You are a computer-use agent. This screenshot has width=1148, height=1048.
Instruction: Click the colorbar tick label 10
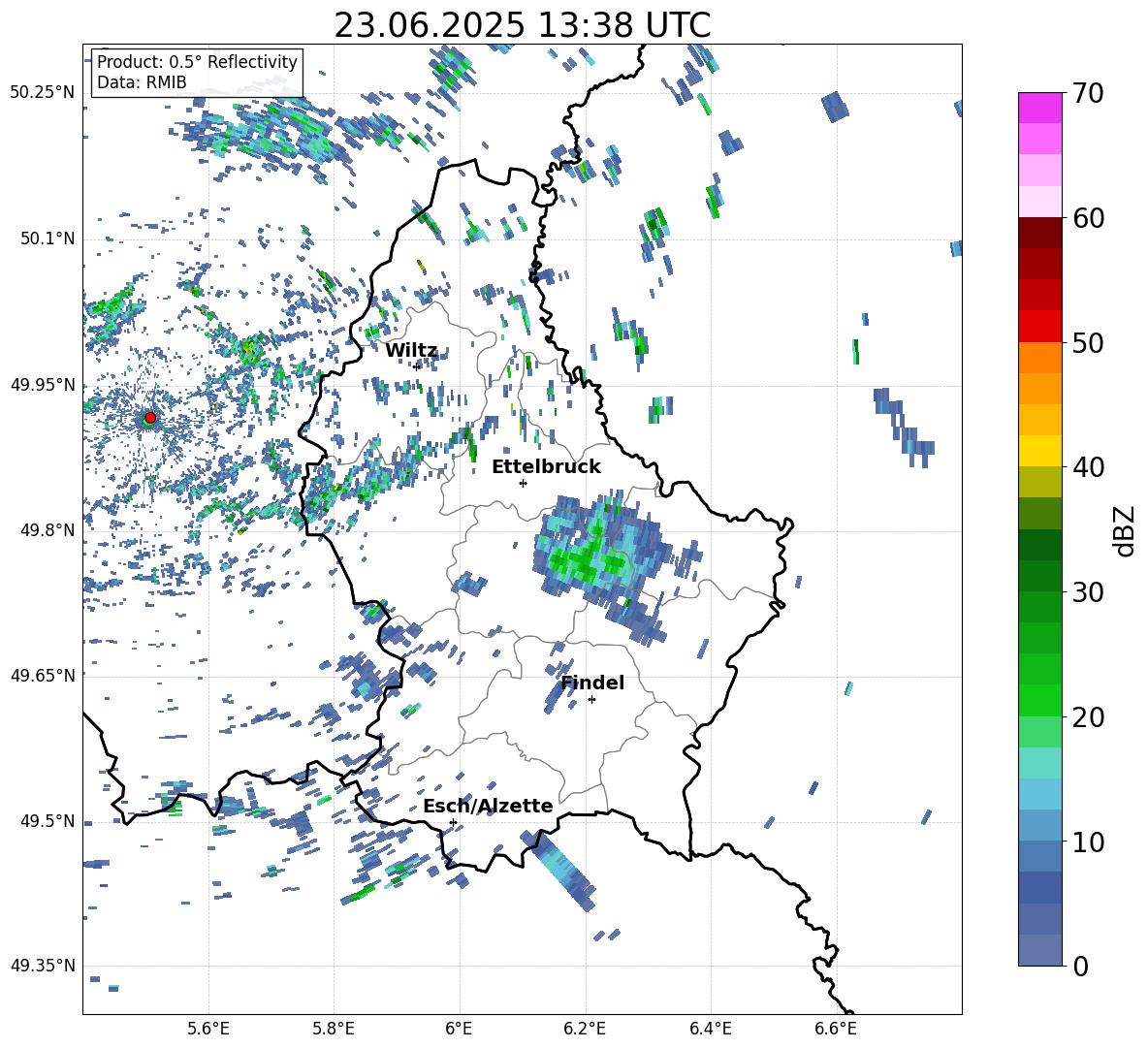1088,842
